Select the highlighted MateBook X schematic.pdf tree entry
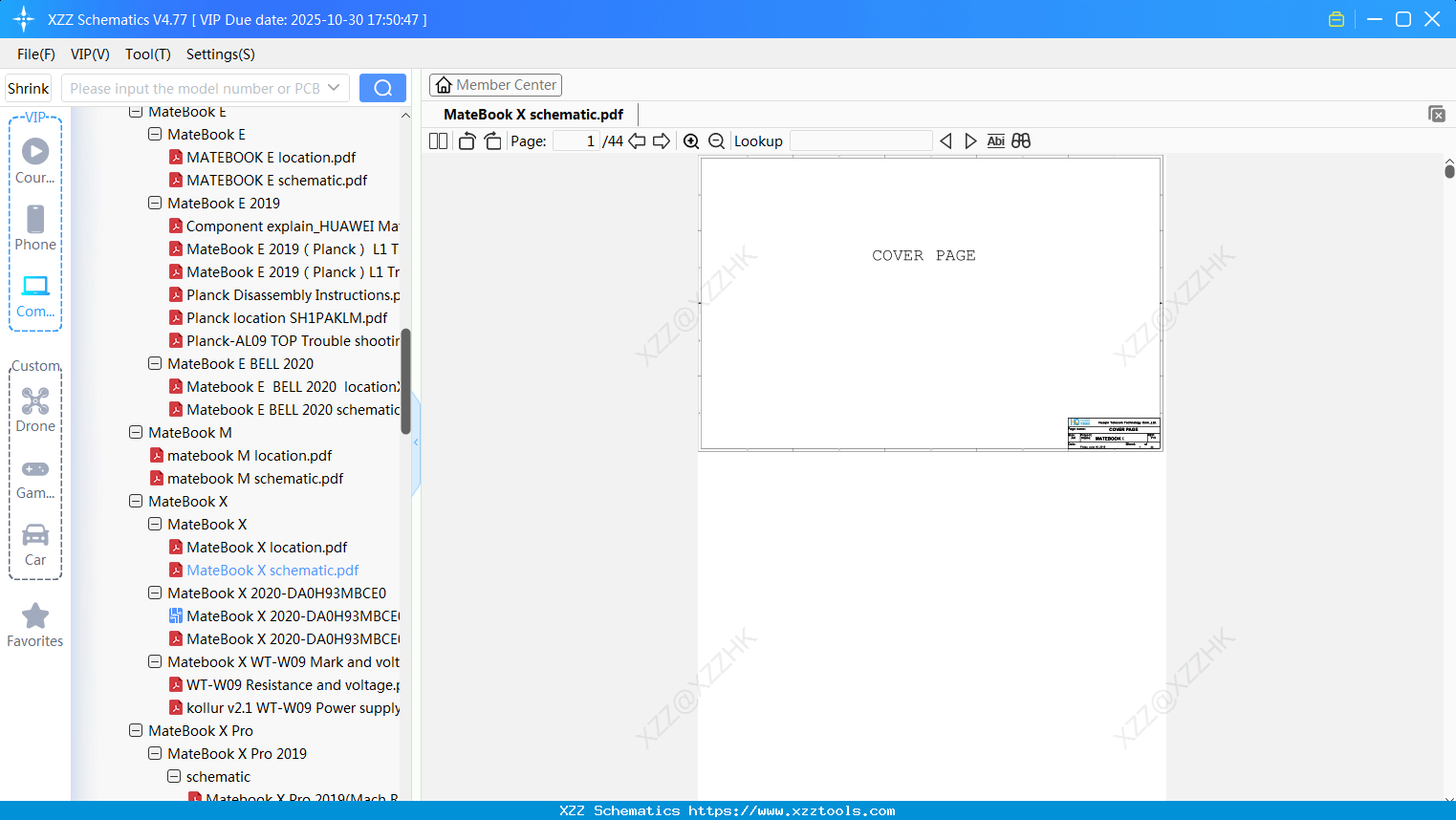The width and height of the screenshot is (1456, 820). click(x=272, y=570)
